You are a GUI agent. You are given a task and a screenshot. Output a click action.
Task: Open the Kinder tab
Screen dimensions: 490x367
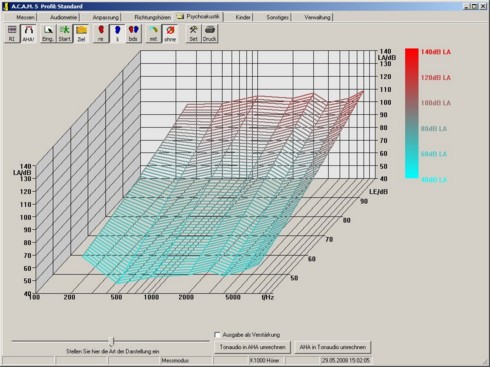coord(243,17)
